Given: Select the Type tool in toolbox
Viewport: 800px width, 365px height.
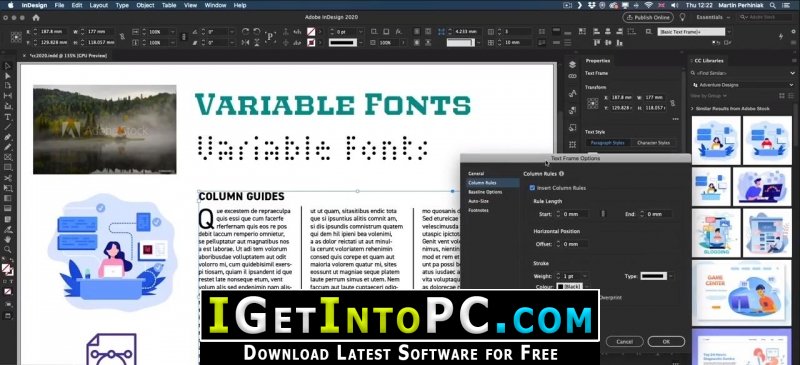Looking at the screenshot, I should (x=8, y=116).
